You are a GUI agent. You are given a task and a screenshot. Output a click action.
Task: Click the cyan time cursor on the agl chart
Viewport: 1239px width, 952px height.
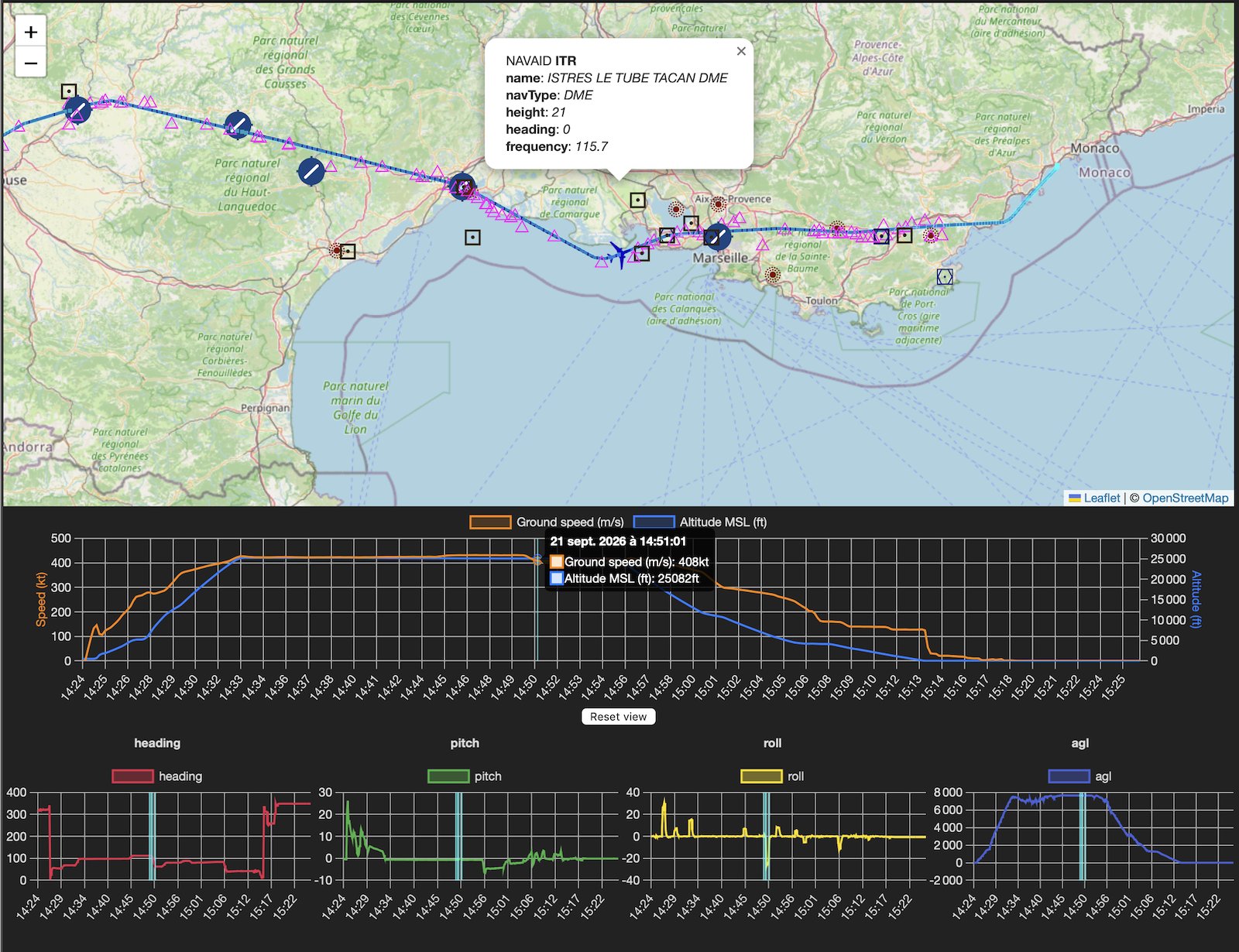point(1083,836)
